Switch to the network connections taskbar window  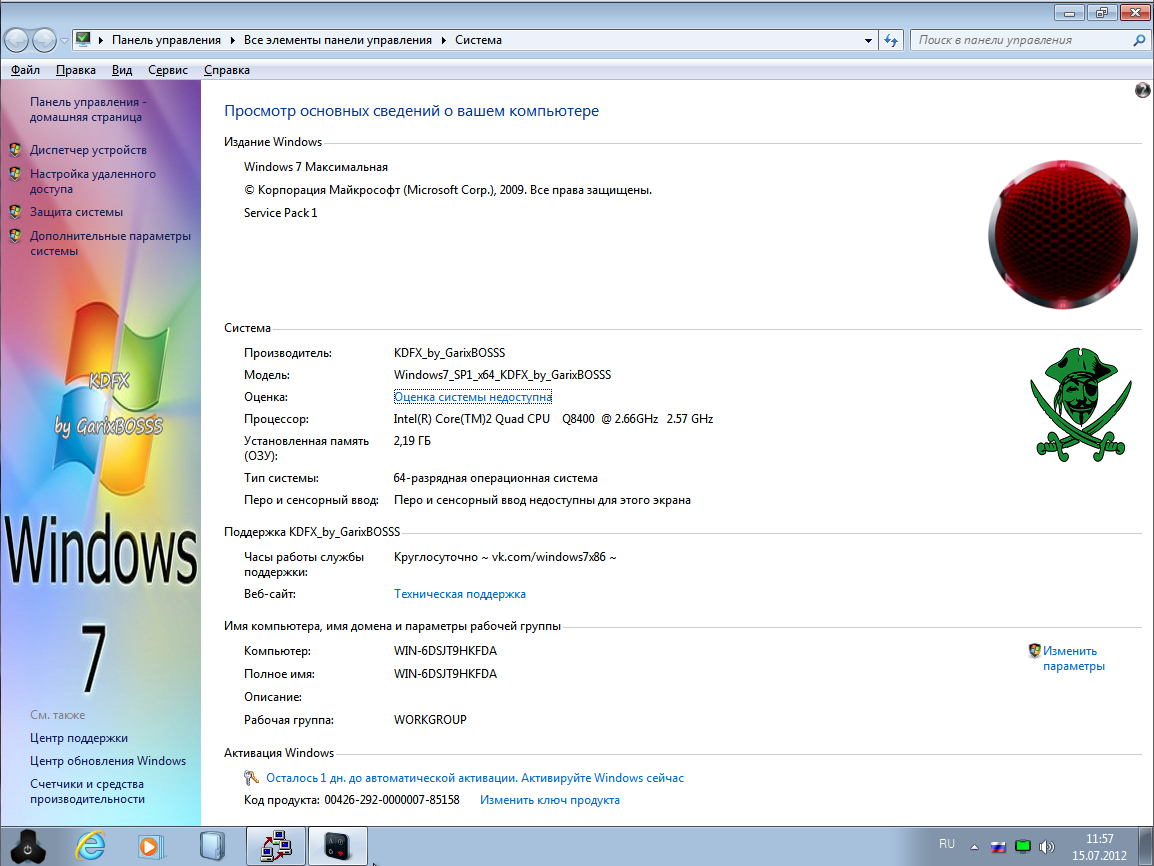click(276, 846)
